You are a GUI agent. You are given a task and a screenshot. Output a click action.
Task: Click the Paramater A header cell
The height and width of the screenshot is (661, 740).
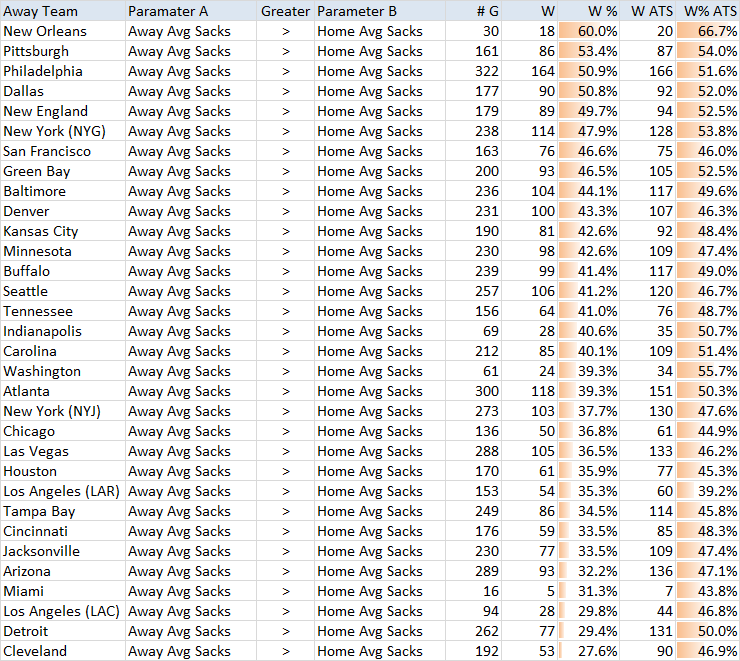point(191,10)
